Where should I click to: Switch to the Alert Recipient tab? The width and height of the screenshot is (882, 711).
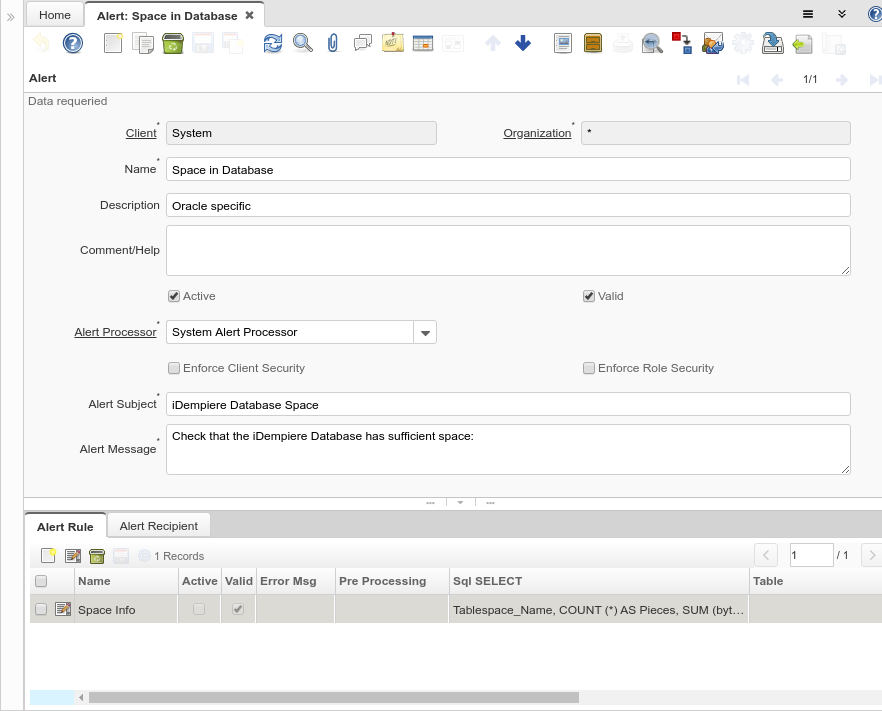point(158,526)
